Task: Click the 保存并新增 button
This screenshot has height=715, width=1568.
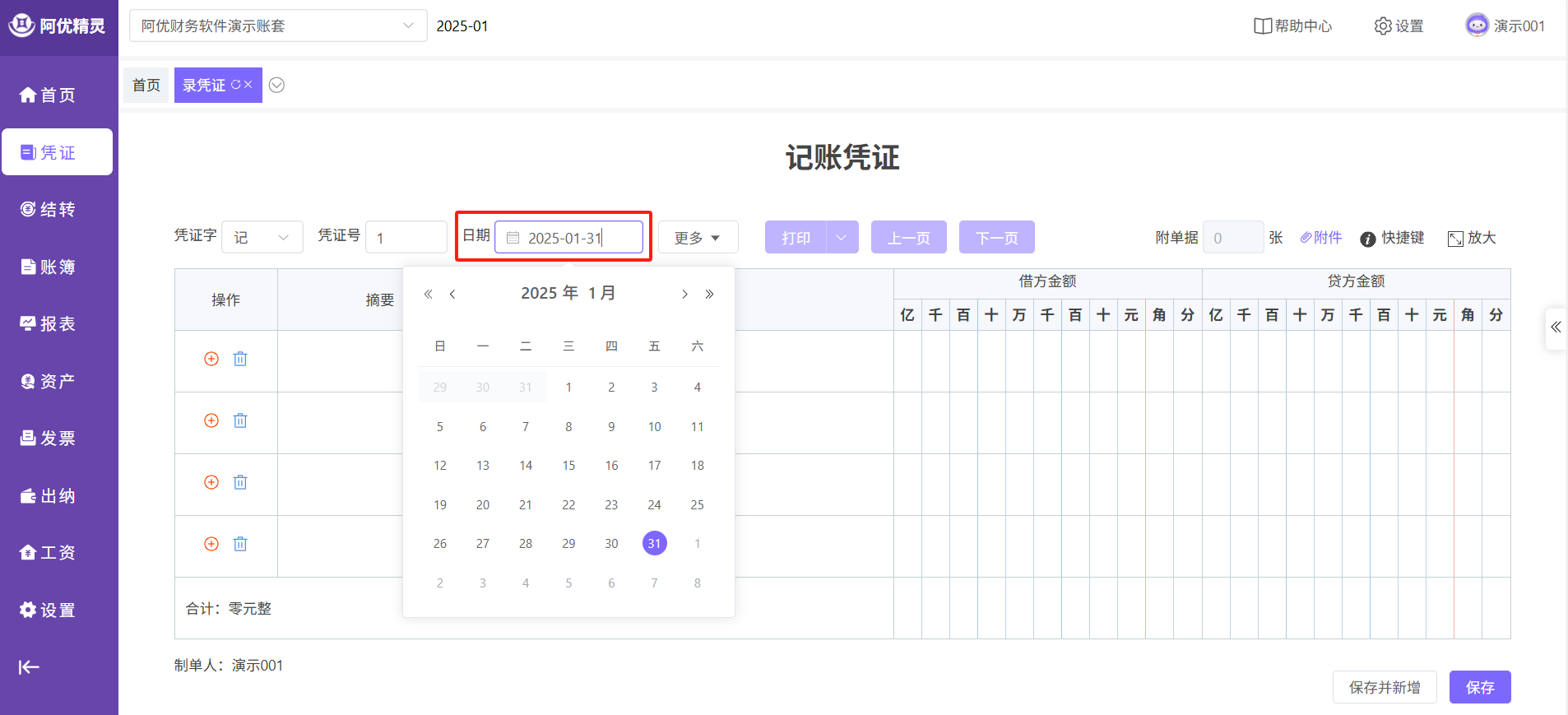Action: pos(1385,687)
